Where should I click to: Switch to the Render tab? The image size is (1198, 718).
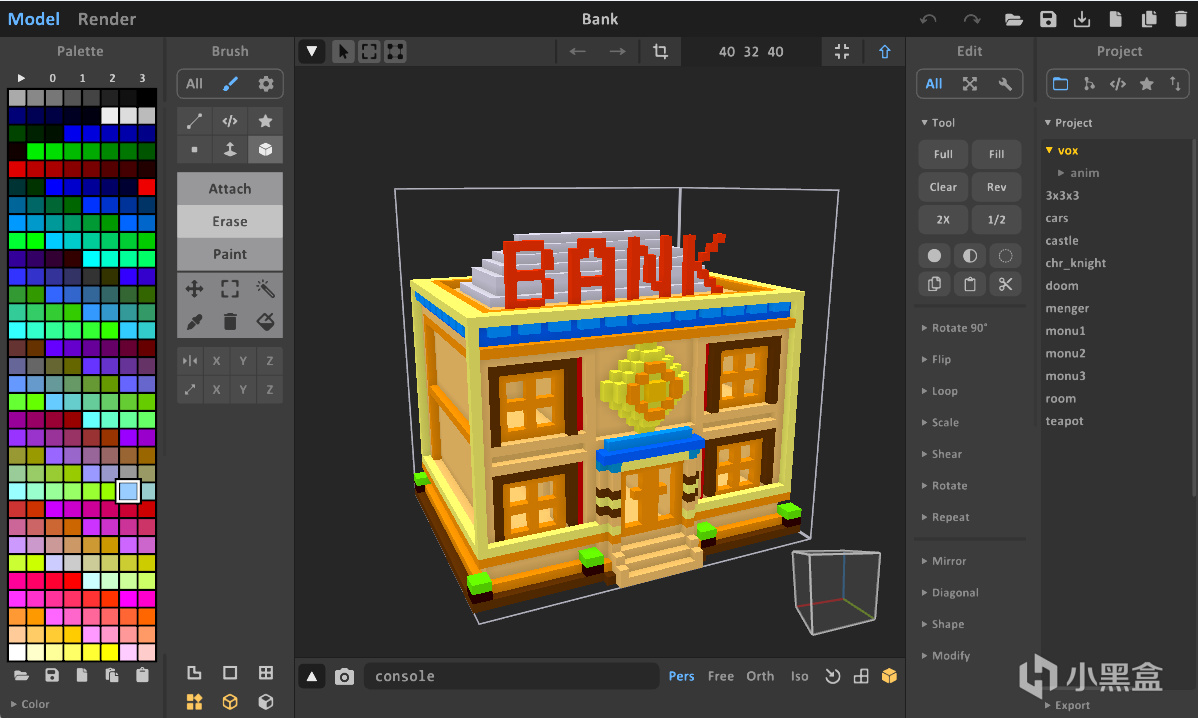[x=107, y=19]
